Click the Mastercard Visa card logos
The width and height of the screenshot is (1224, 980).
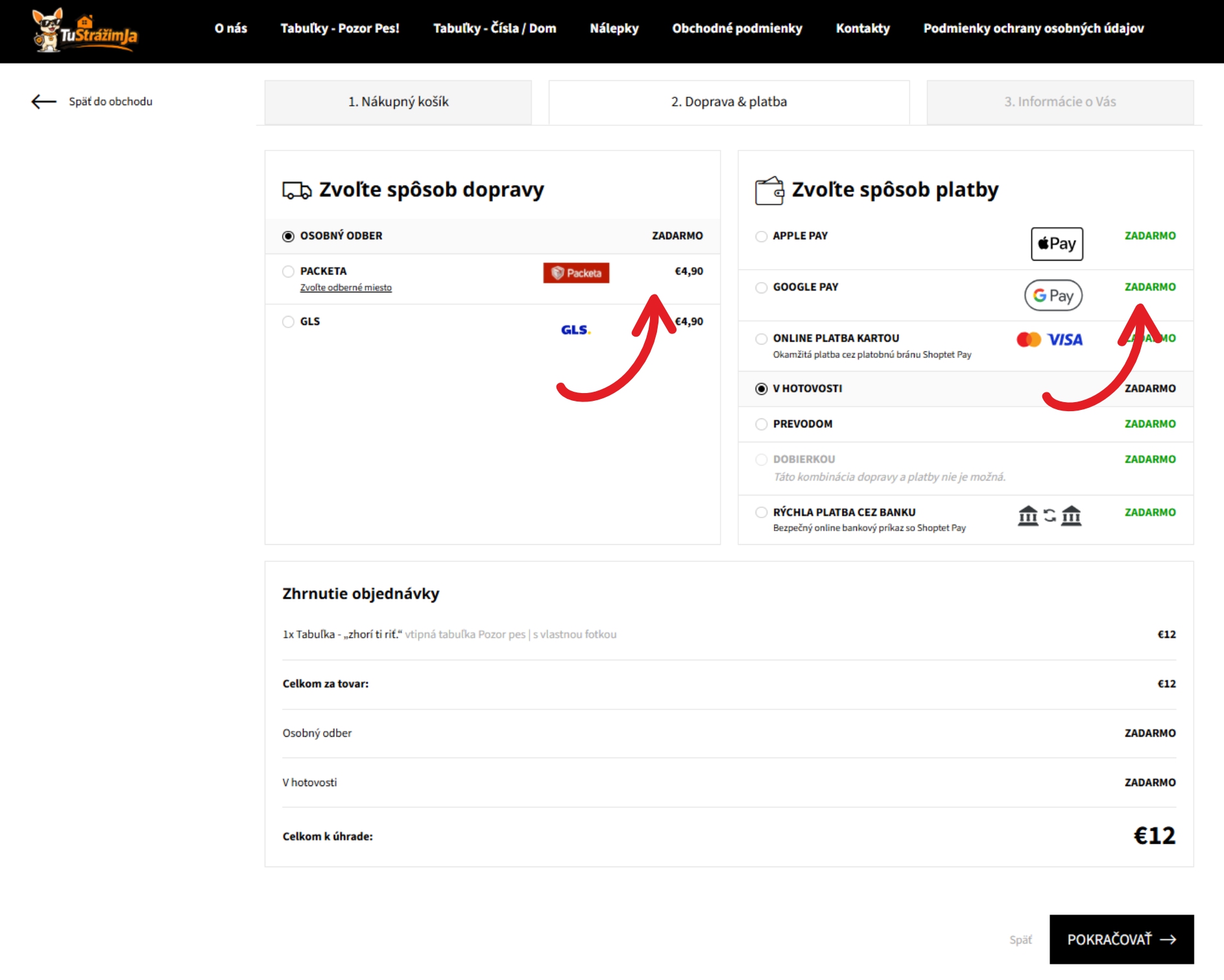click(1049, 340)
